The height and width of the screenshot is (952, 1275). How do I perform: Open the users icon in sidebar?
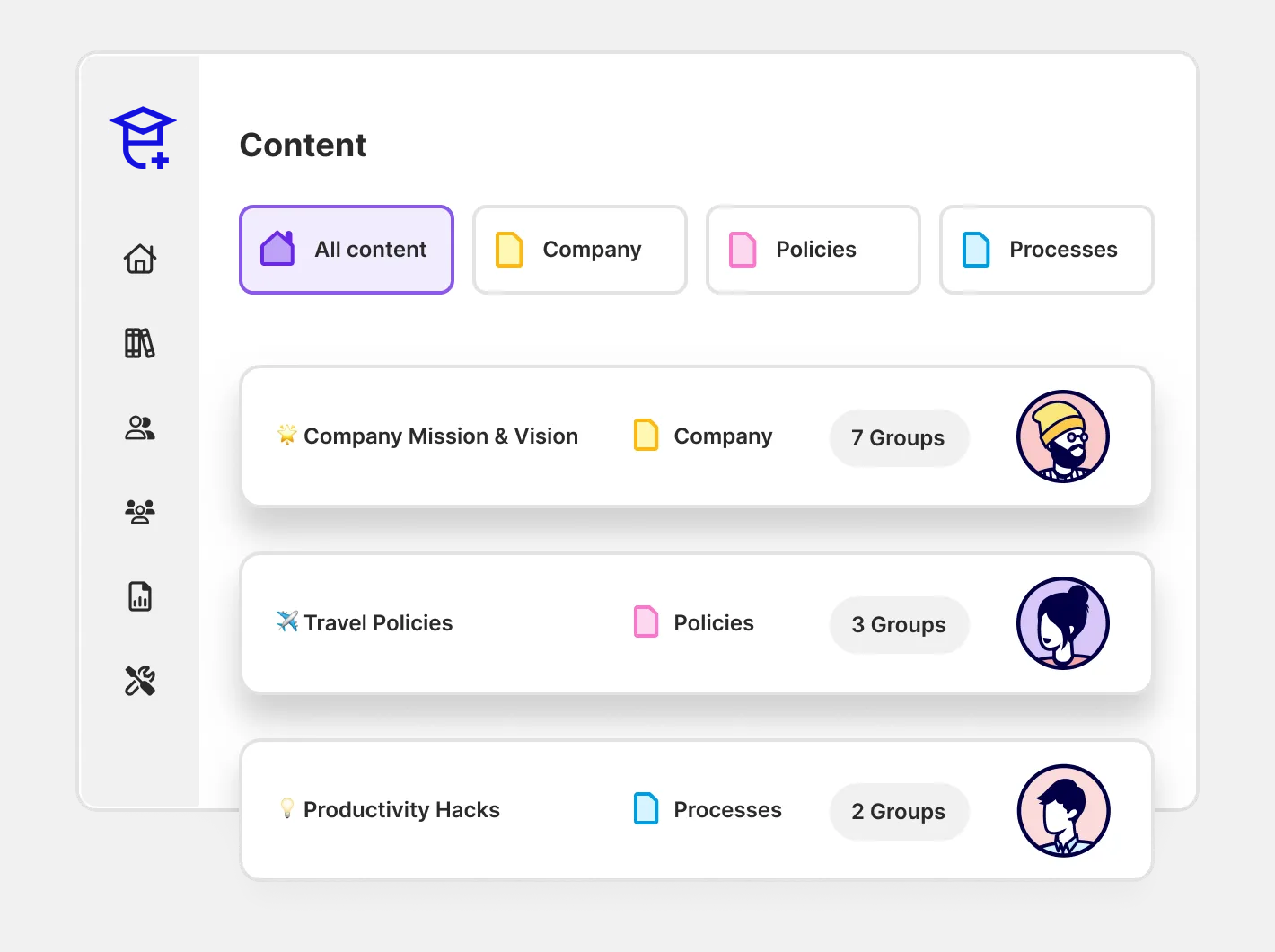(140, 428)
